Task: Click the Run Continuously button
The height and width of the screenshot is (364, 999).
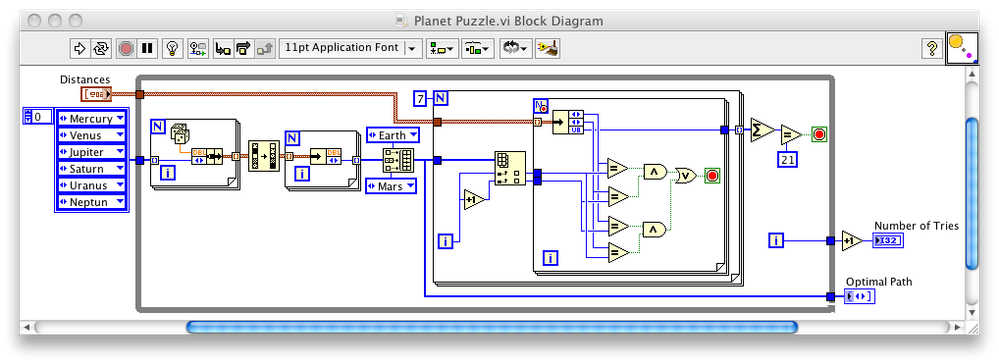Action: (101, 48)
